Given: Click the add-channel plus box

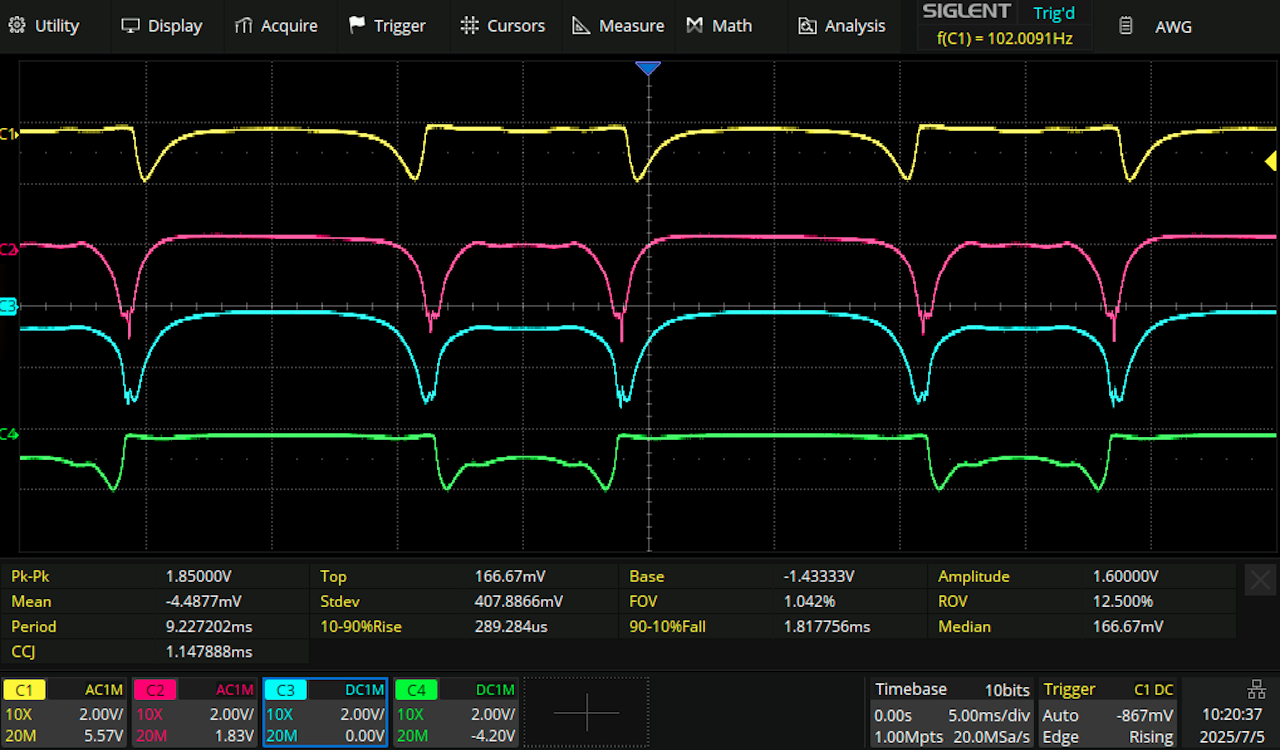Looking at the screenshot, I should click(587, 712).
